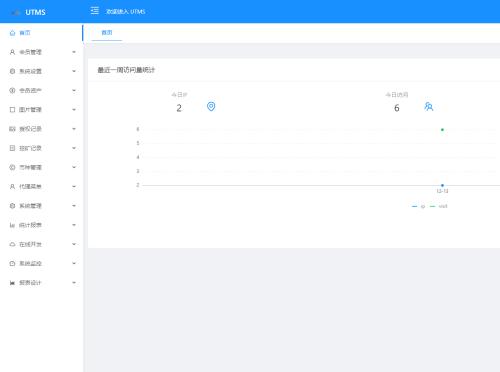Click the blue location pin icon
This screenshot has height=372, width=500.
(211, 107)
